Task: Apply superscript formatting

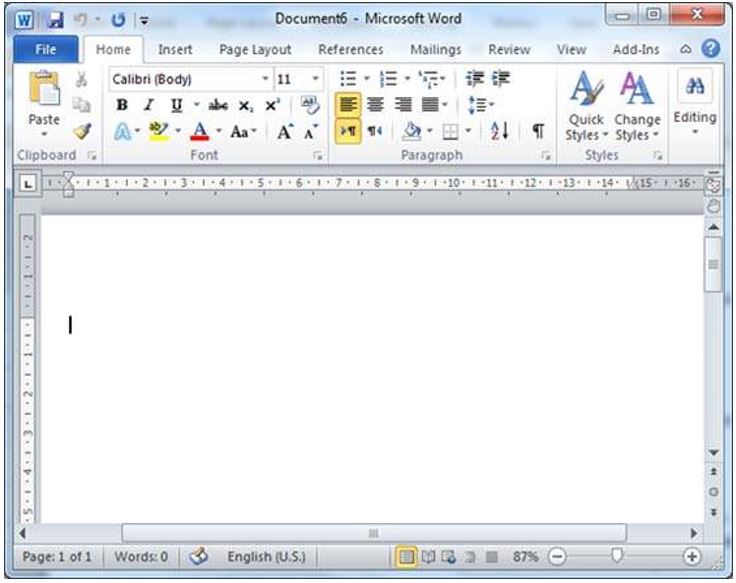Action: [x=272, y=105]
